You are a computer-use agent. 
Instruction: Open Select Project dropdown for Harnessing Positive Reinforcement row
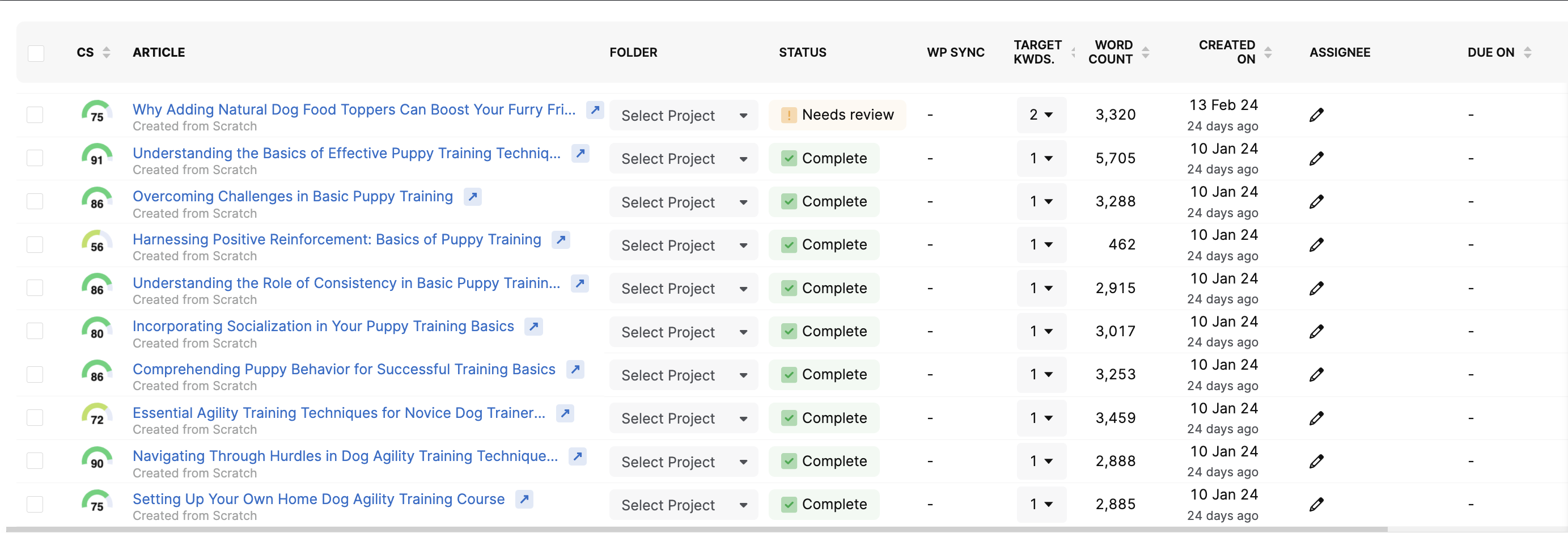(684, 245)
